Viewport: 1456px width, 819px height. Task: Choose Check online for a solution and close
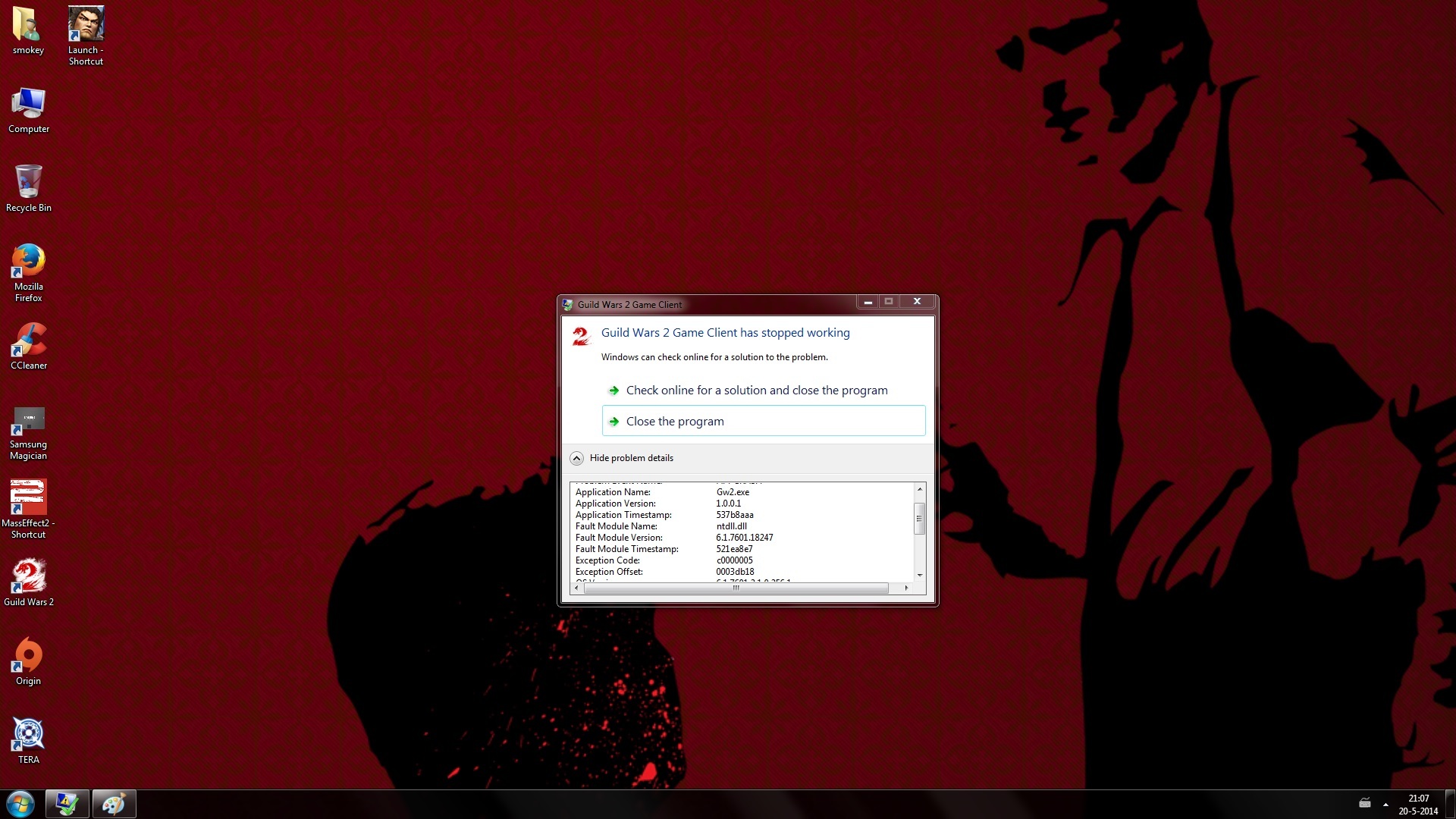(x=763, y=391)
